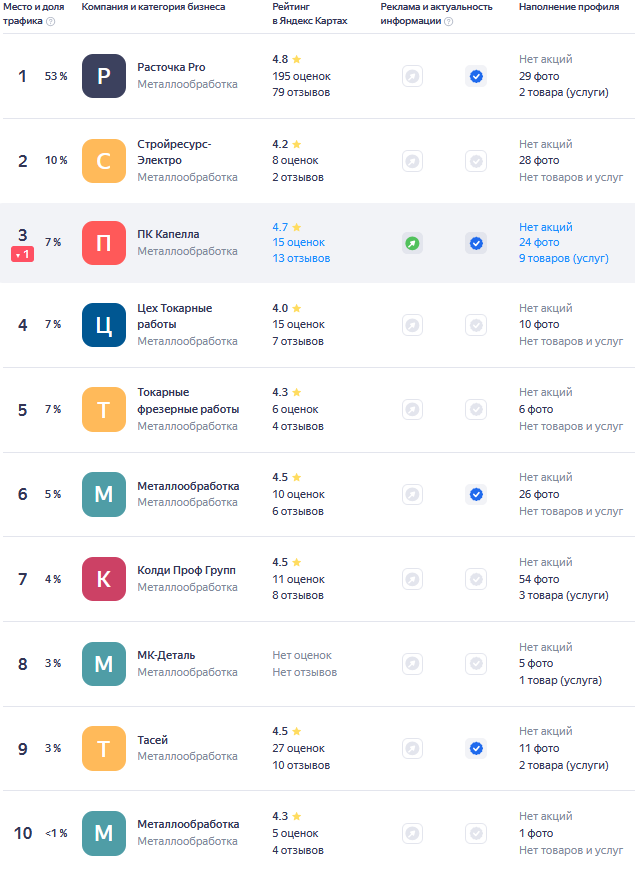Click the grey verification mark in place 10 row
635x872 pixels.
476,833
